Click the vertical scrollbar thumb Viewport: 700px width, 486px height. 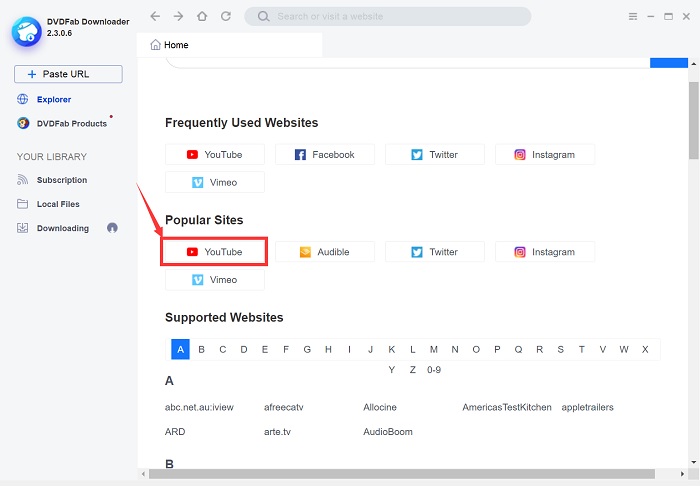pyautogui.click(x=693, y=120)
